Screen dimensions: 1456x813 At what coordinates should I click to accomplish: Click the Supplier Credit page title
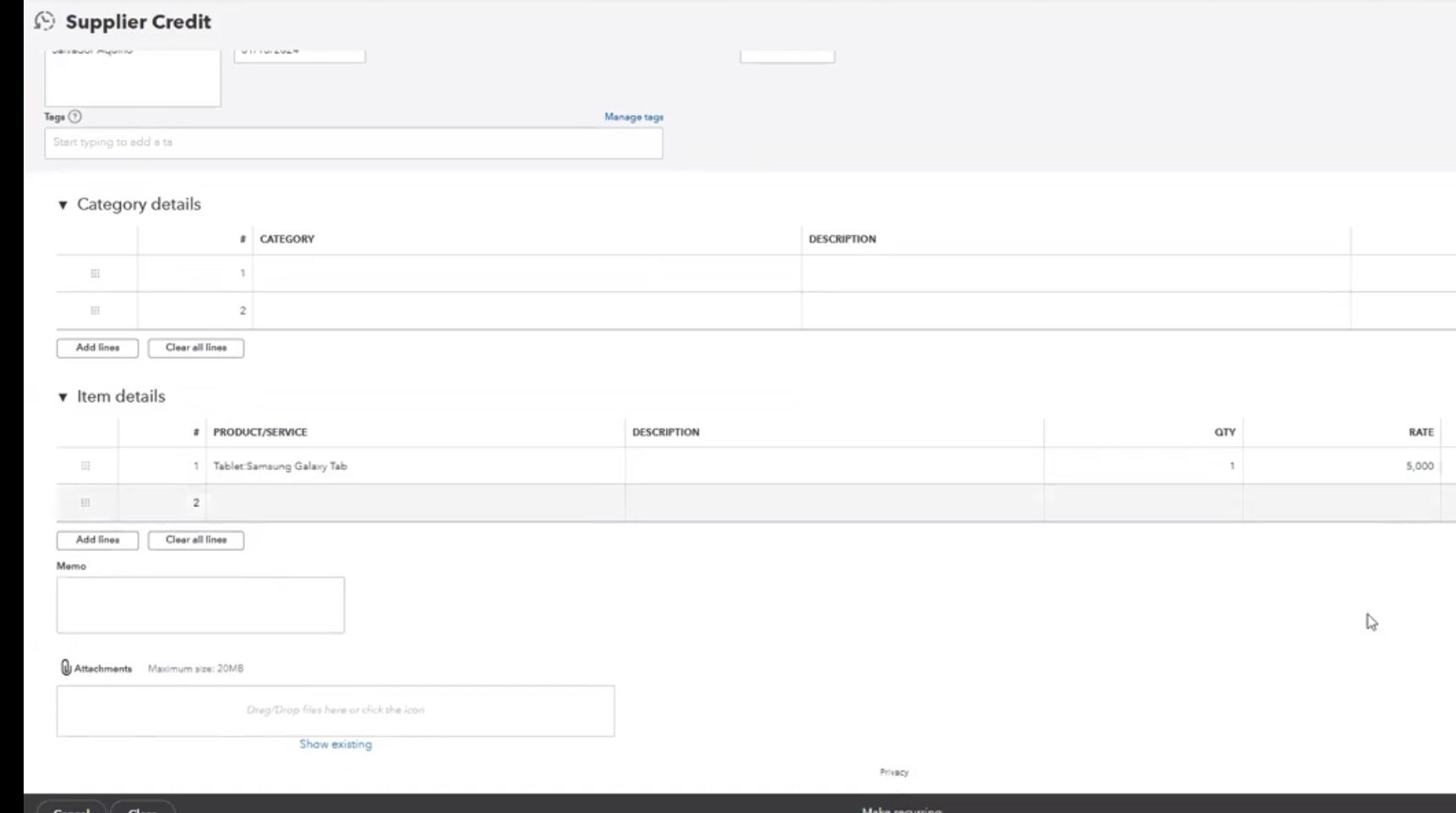[139, 22]
